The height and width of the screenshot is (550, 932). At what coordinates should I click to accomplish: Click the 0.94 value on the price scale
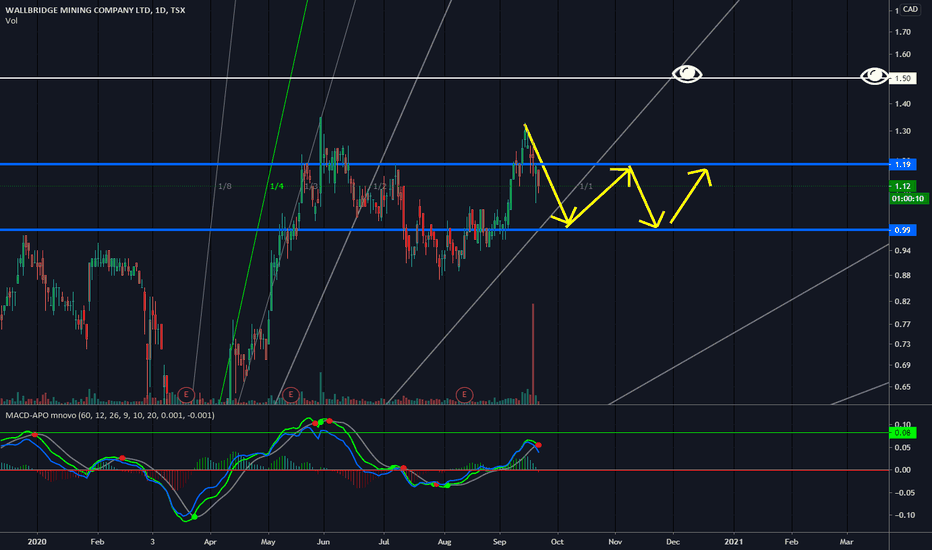[902, 251]
